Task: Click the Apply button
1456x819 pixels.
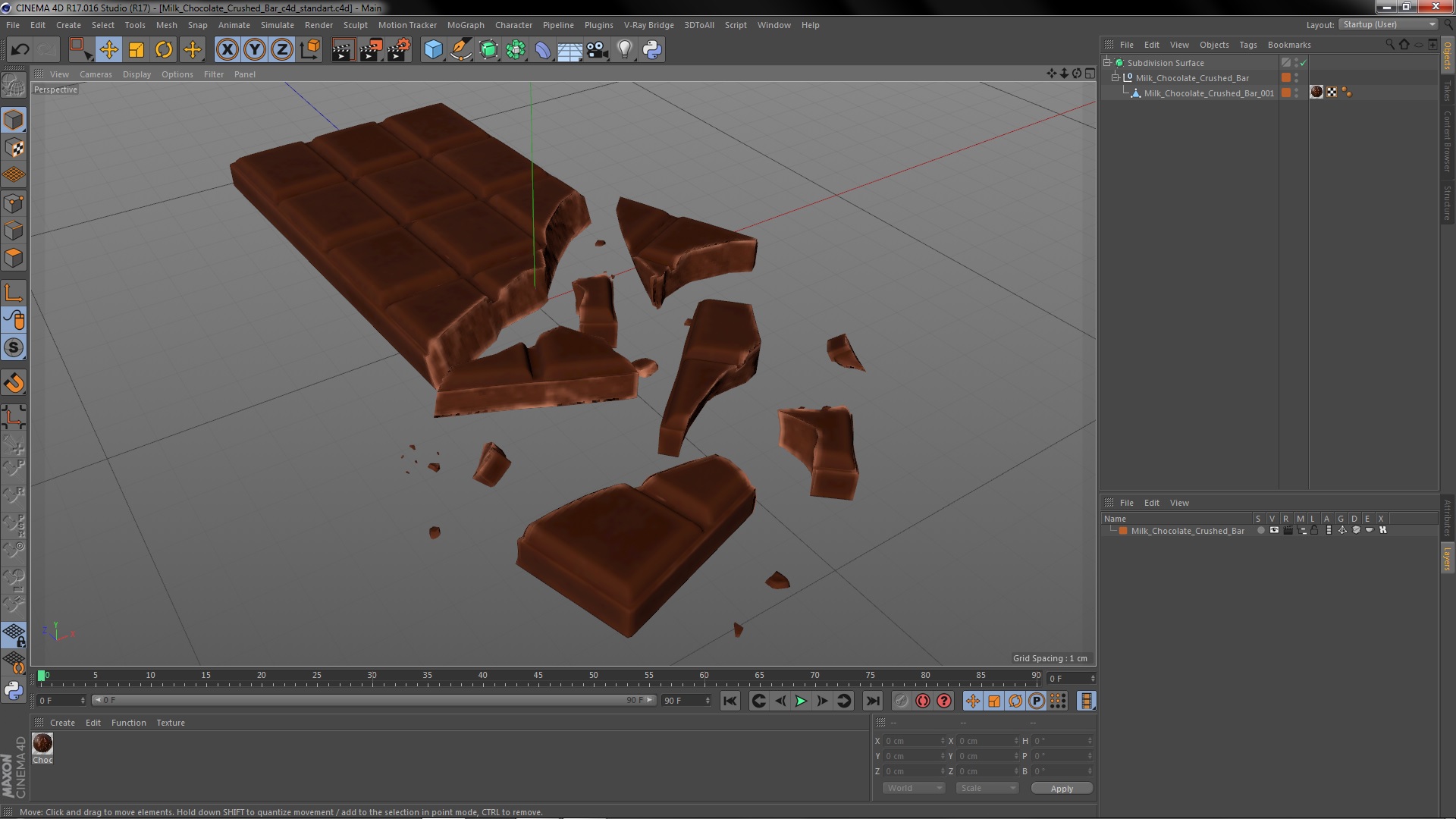Action: 1062,789
